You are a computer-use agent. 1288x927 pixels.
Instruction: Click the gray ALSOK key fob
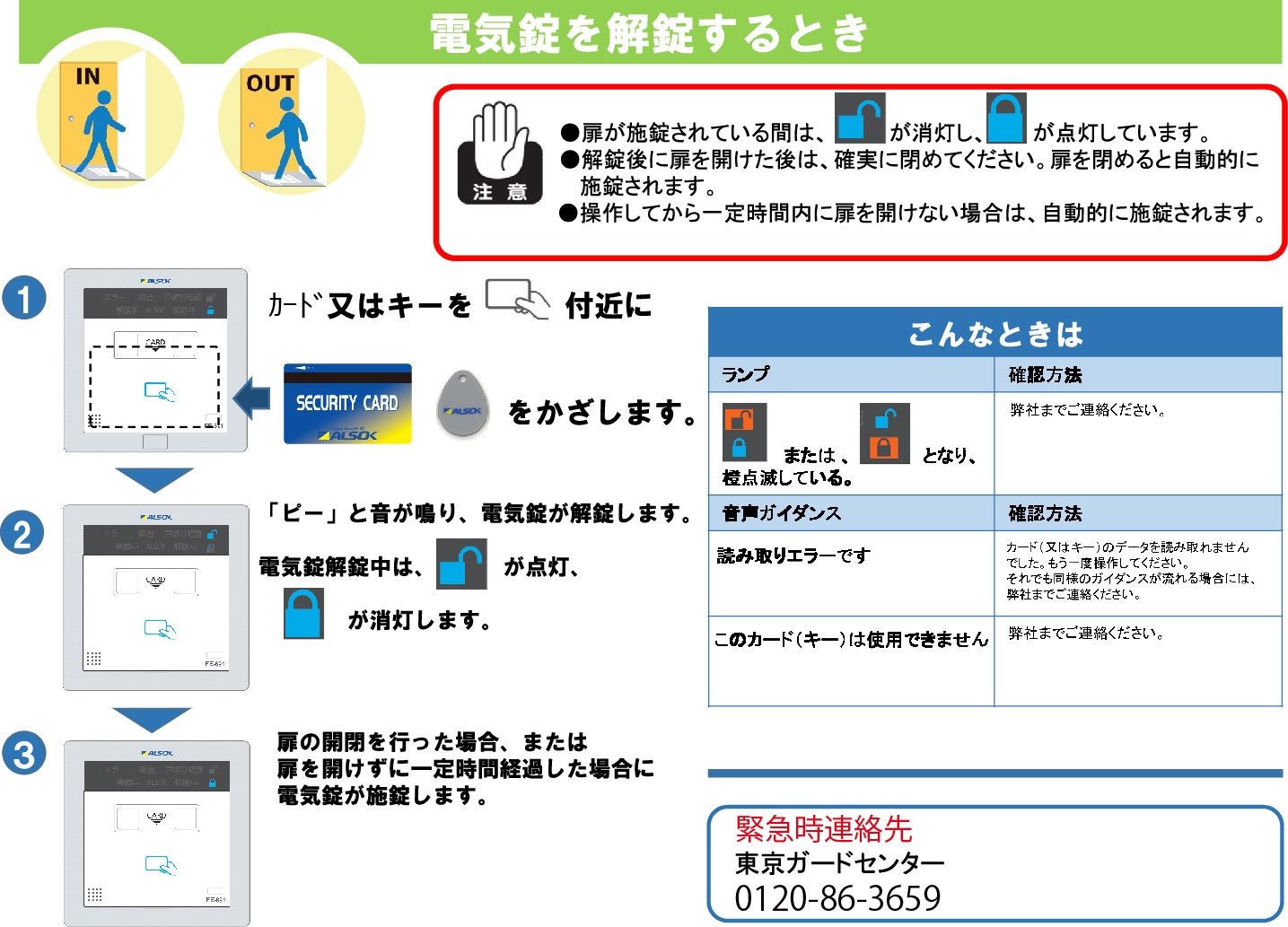[x=463, y=404]
